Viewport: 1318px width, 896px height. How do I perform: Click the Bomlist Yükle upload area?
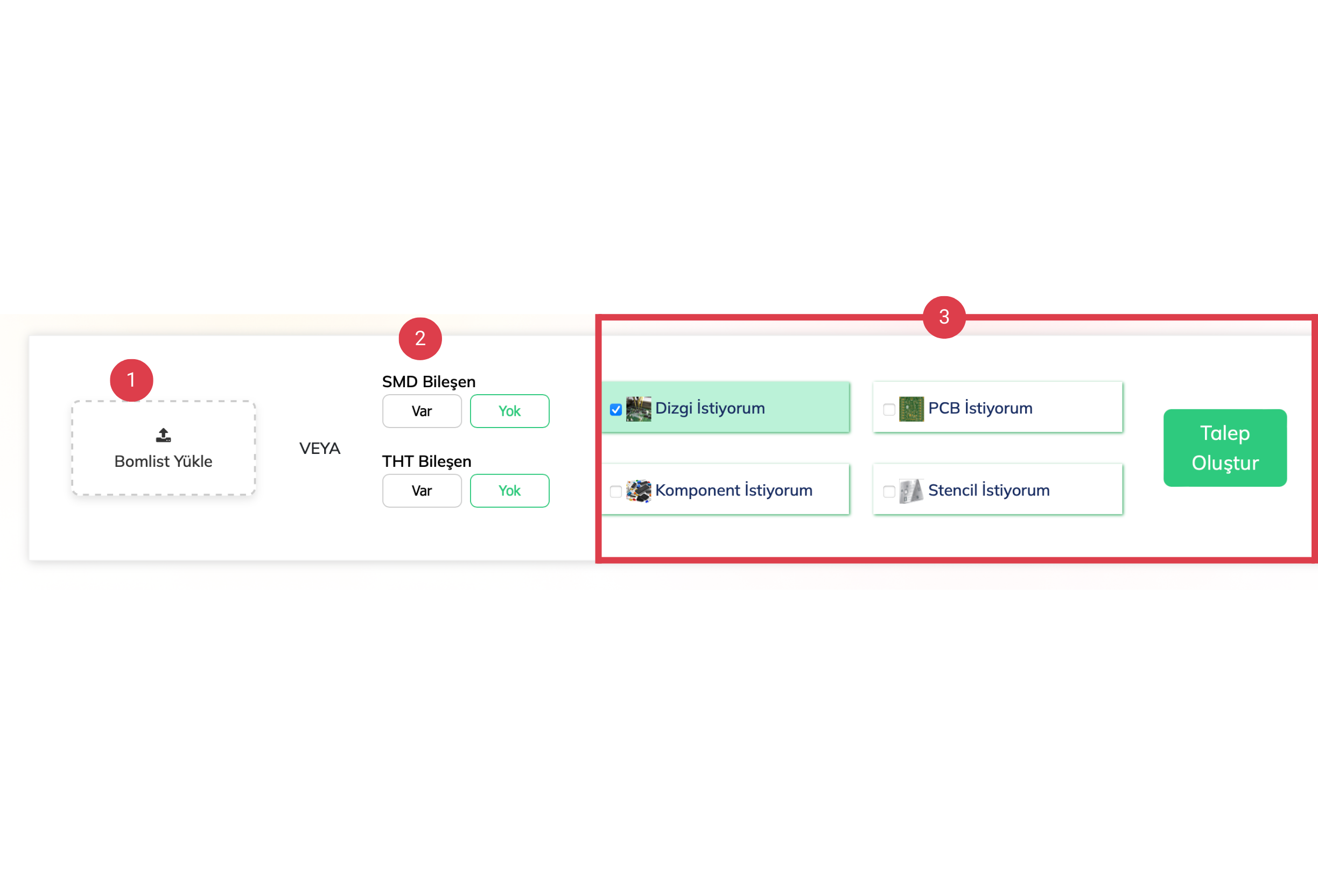pos(163,460)
